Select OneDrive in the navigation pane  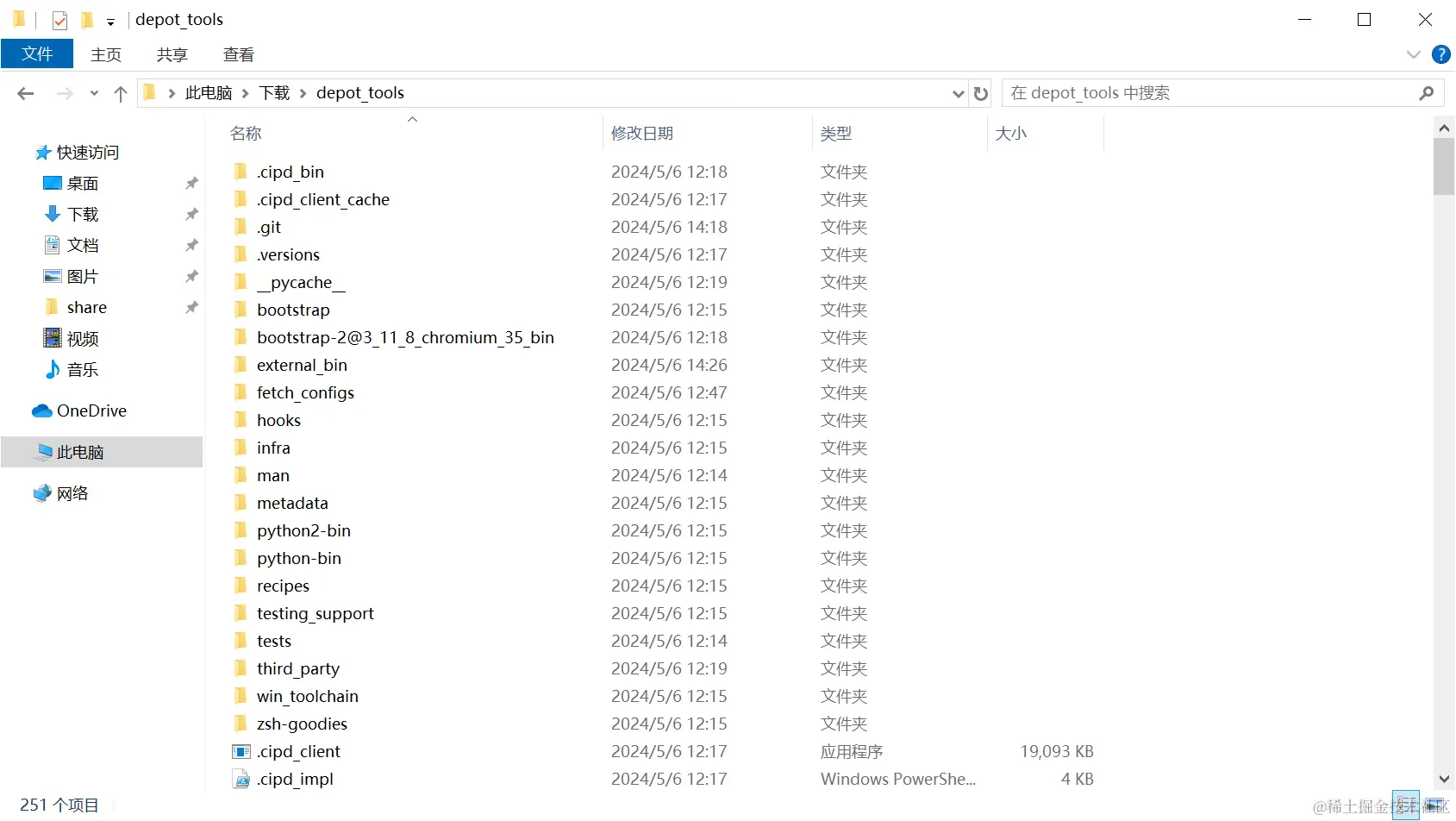pos(91,411)
